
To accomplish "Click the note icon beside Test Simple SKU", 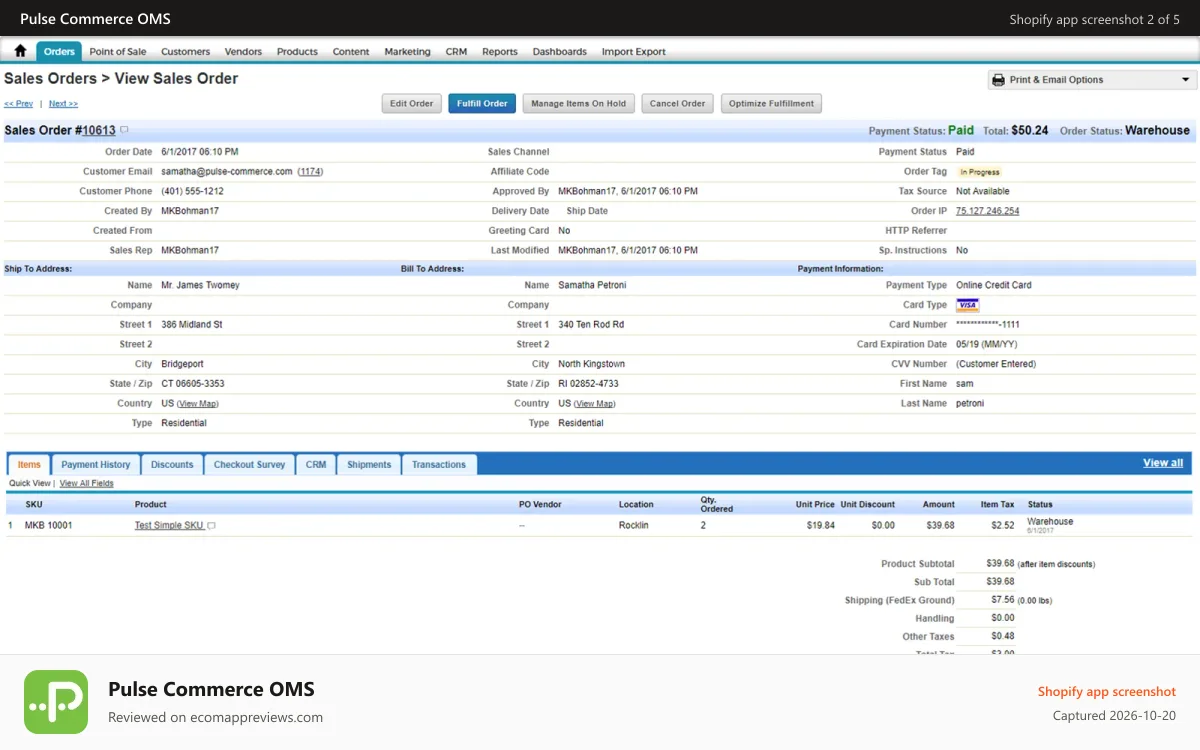I will point(211,525).
